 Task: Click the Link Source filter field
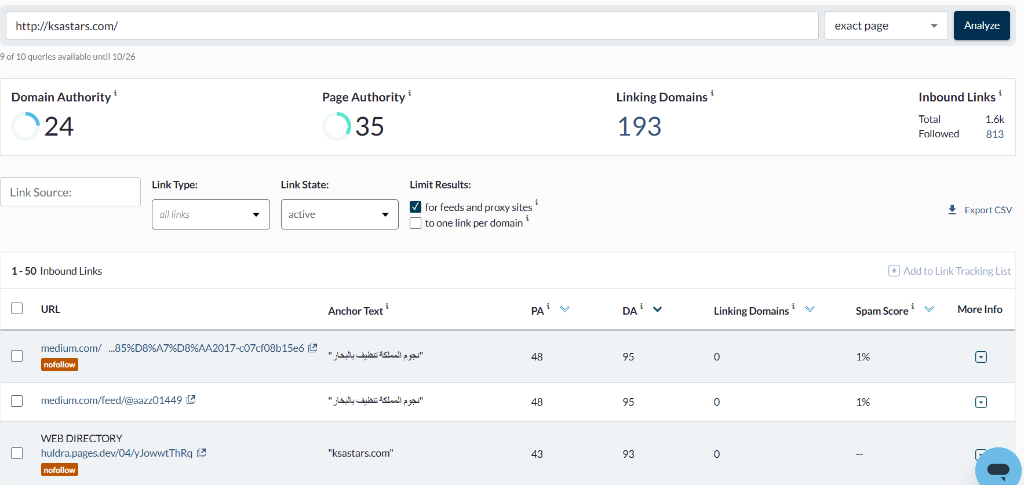[71, 192]
